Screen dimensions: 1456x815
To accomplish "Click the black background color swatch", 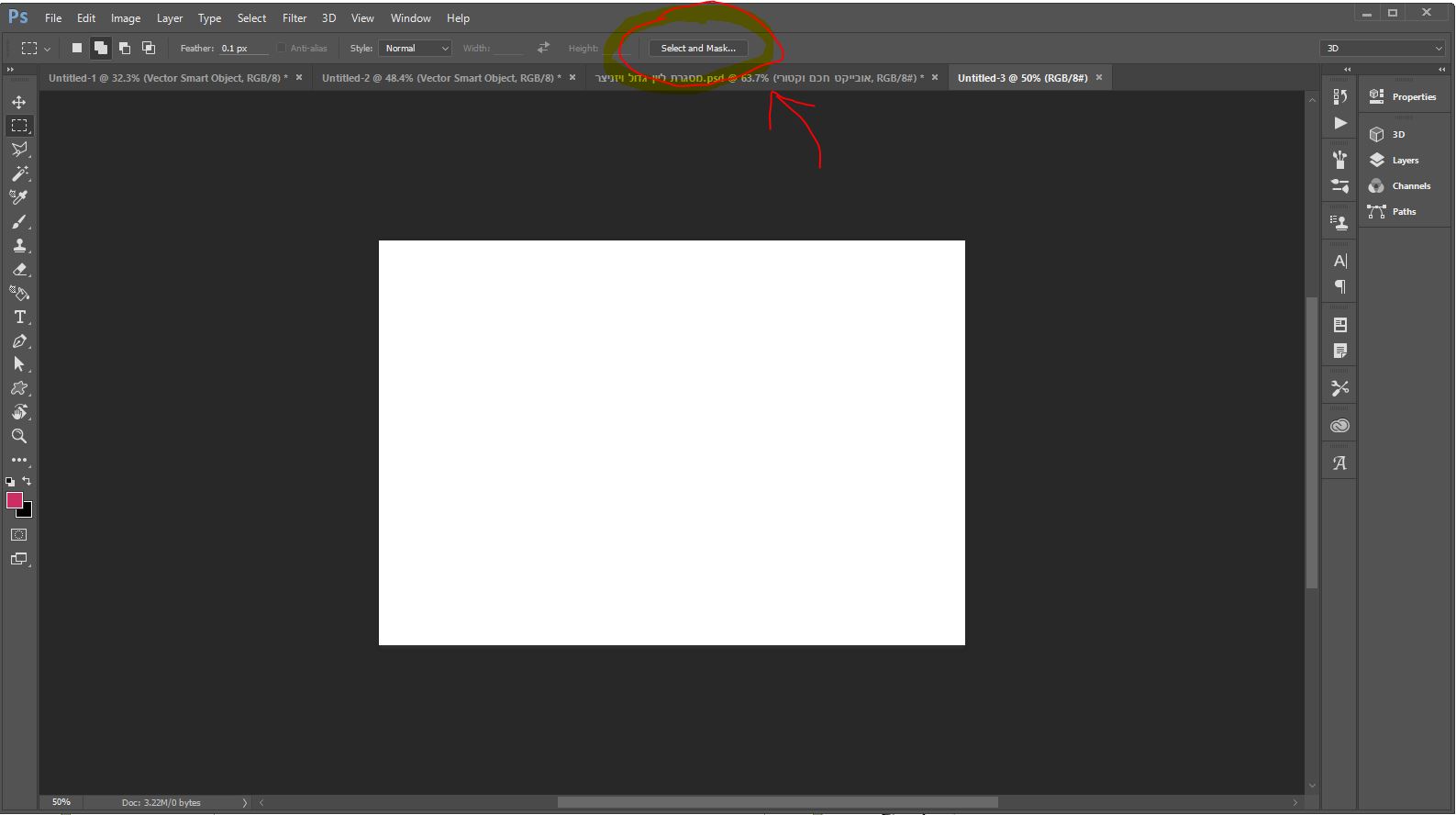I will pyautogui.click(x=27, y=511).
